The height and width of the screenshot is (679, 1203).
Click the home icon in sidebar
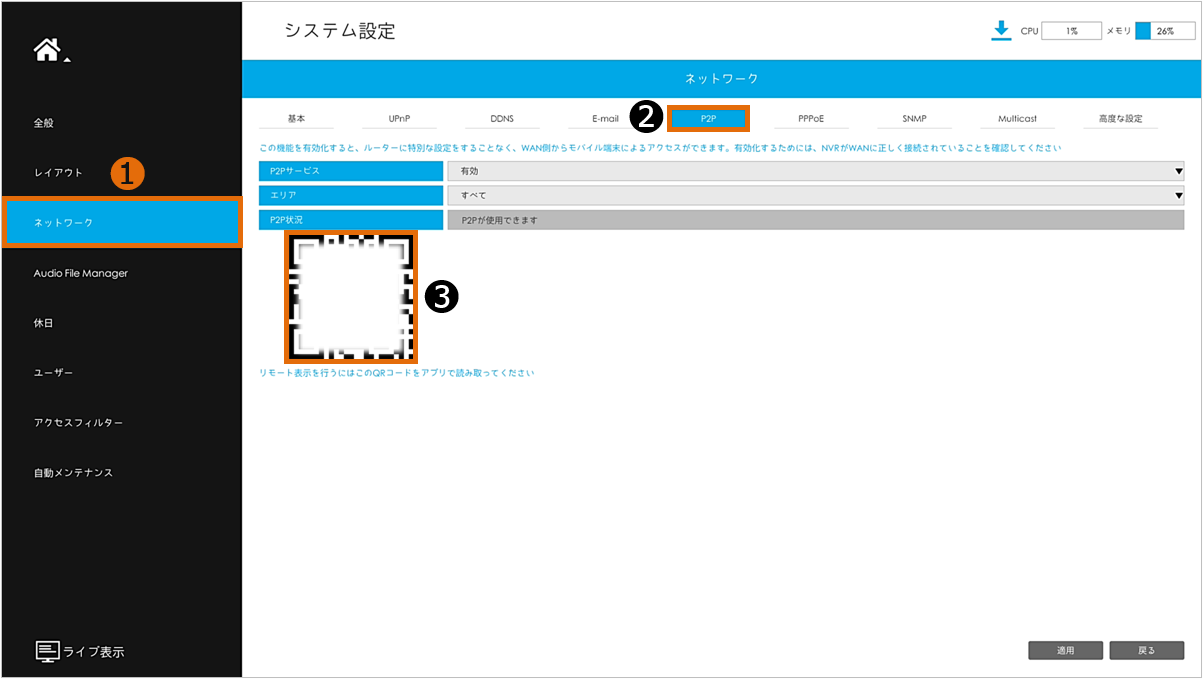coord(47,51)
